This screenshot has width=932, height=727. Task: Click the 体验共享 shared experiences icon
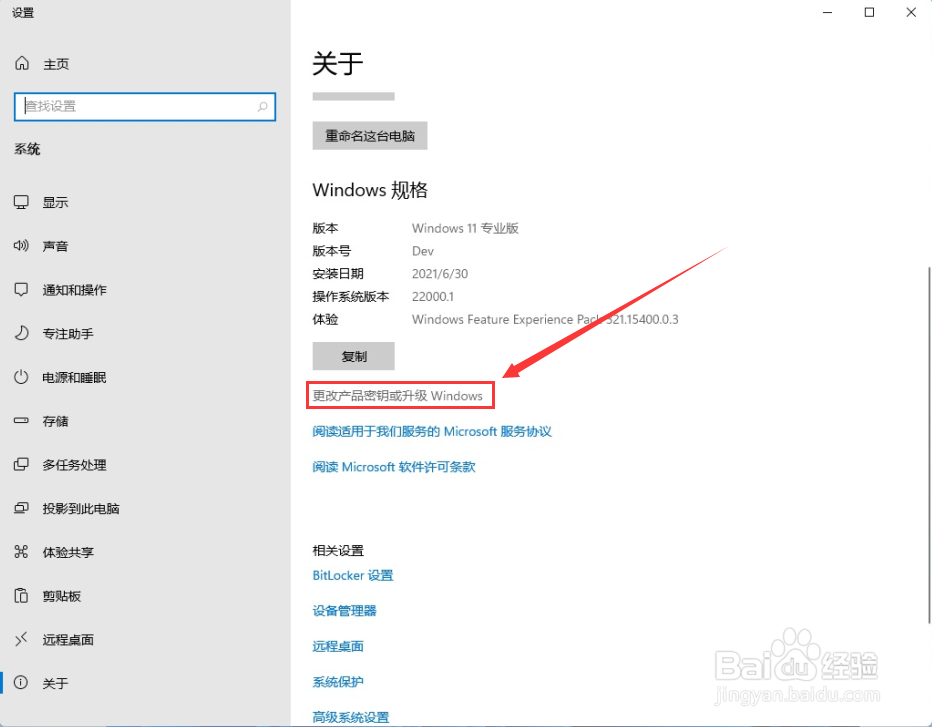click(x=22, y=551)
